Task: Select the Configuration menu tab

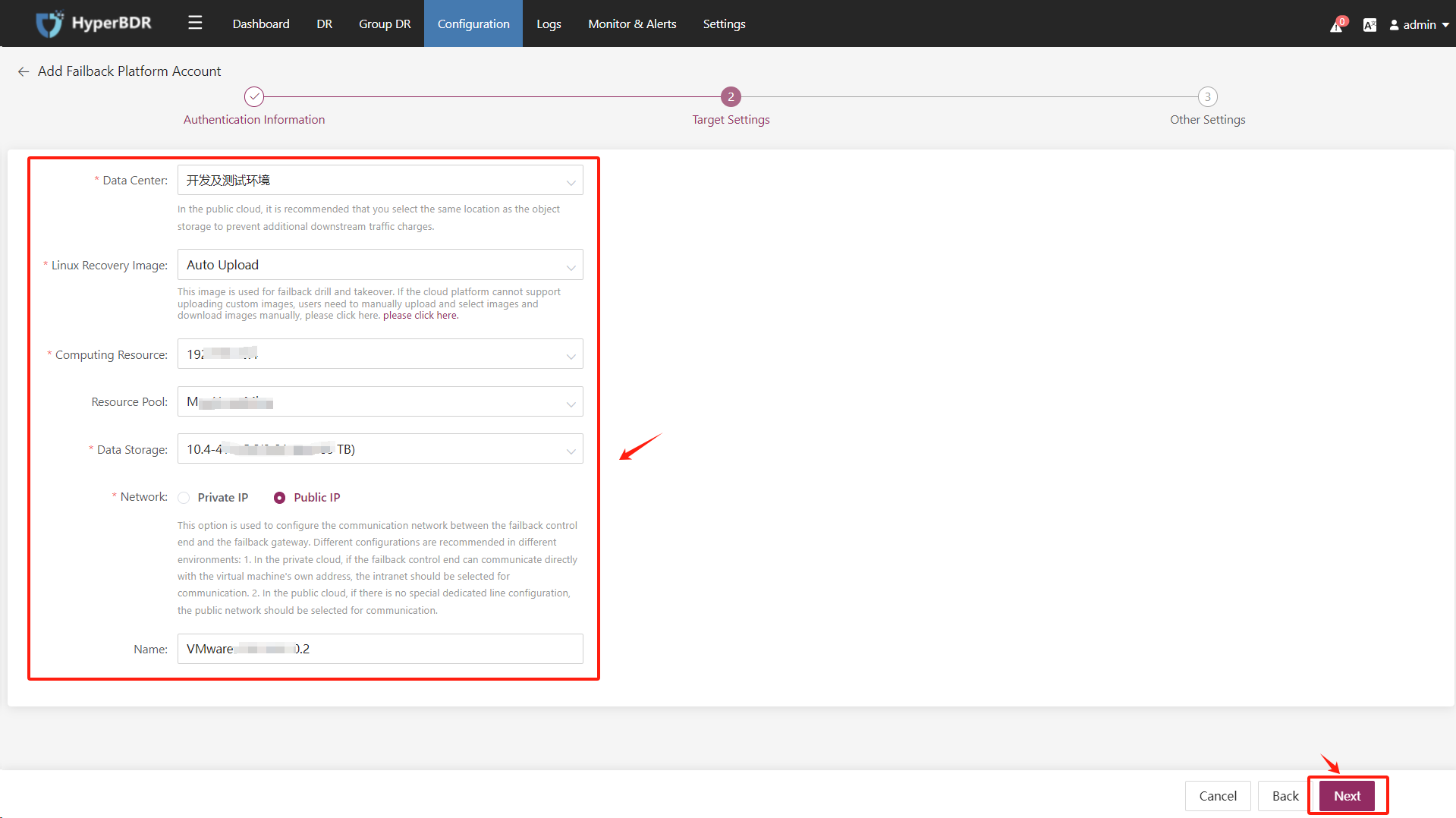Action: (473, 24)
